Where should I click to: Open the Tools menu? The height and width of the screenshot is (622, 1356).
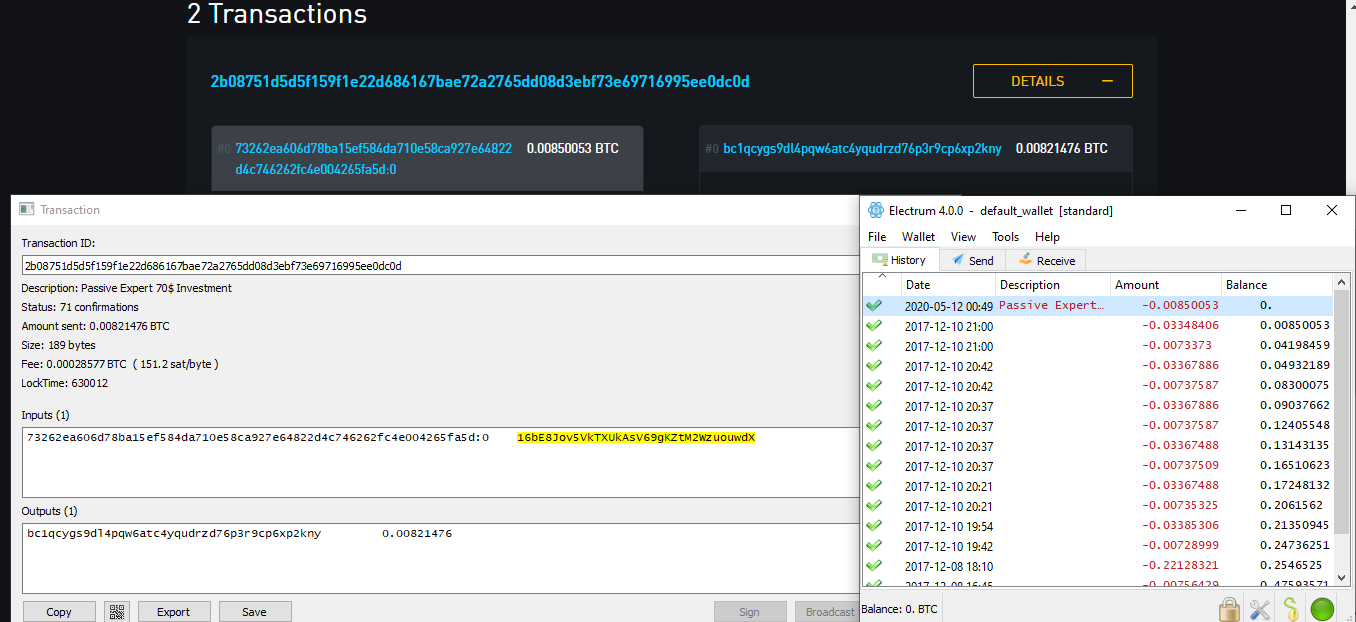click(x=1005, y=236)
